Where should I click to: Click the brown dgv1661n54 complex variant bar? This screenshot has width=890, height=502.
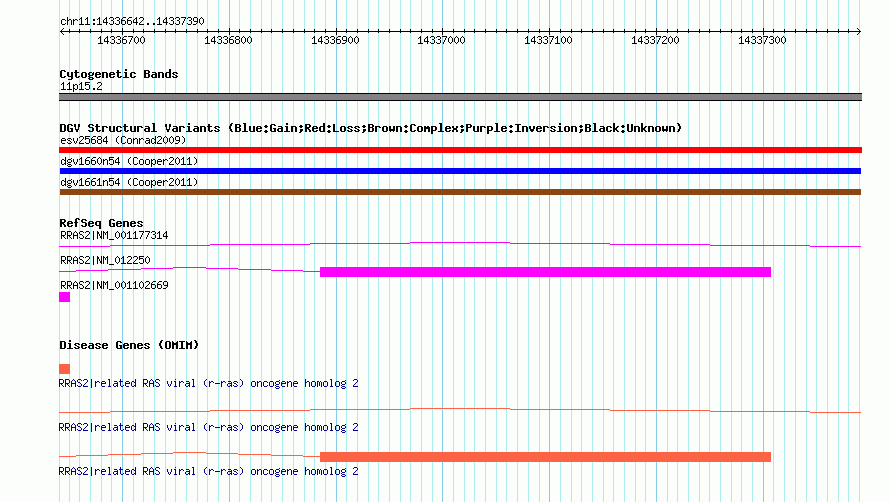[x=460, y=192]
